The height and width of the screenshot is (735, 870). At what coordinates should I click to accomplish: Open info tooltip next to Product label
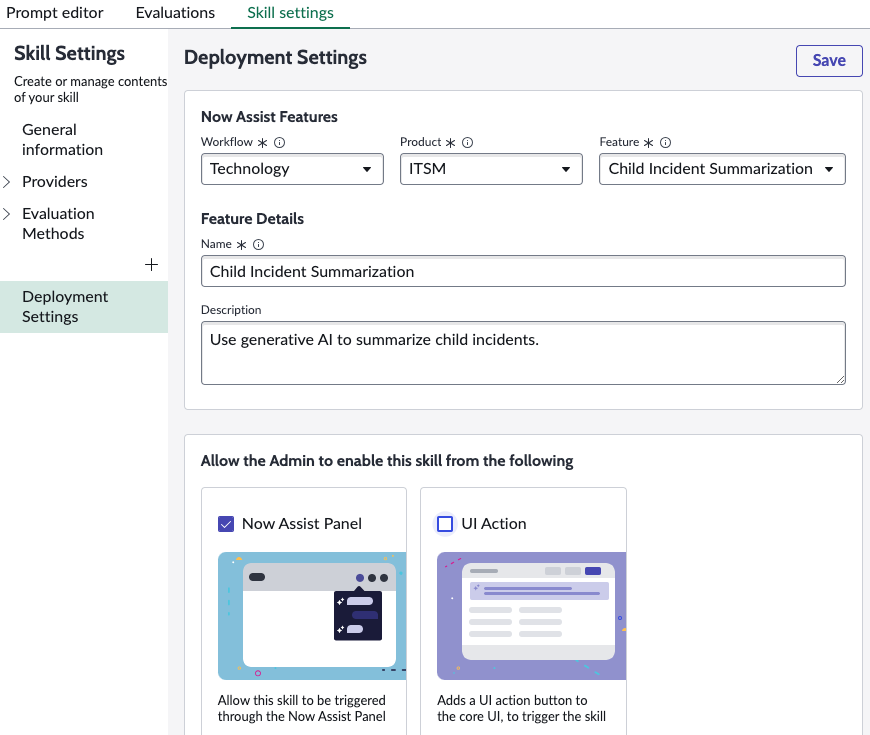(x=468, y=143)
